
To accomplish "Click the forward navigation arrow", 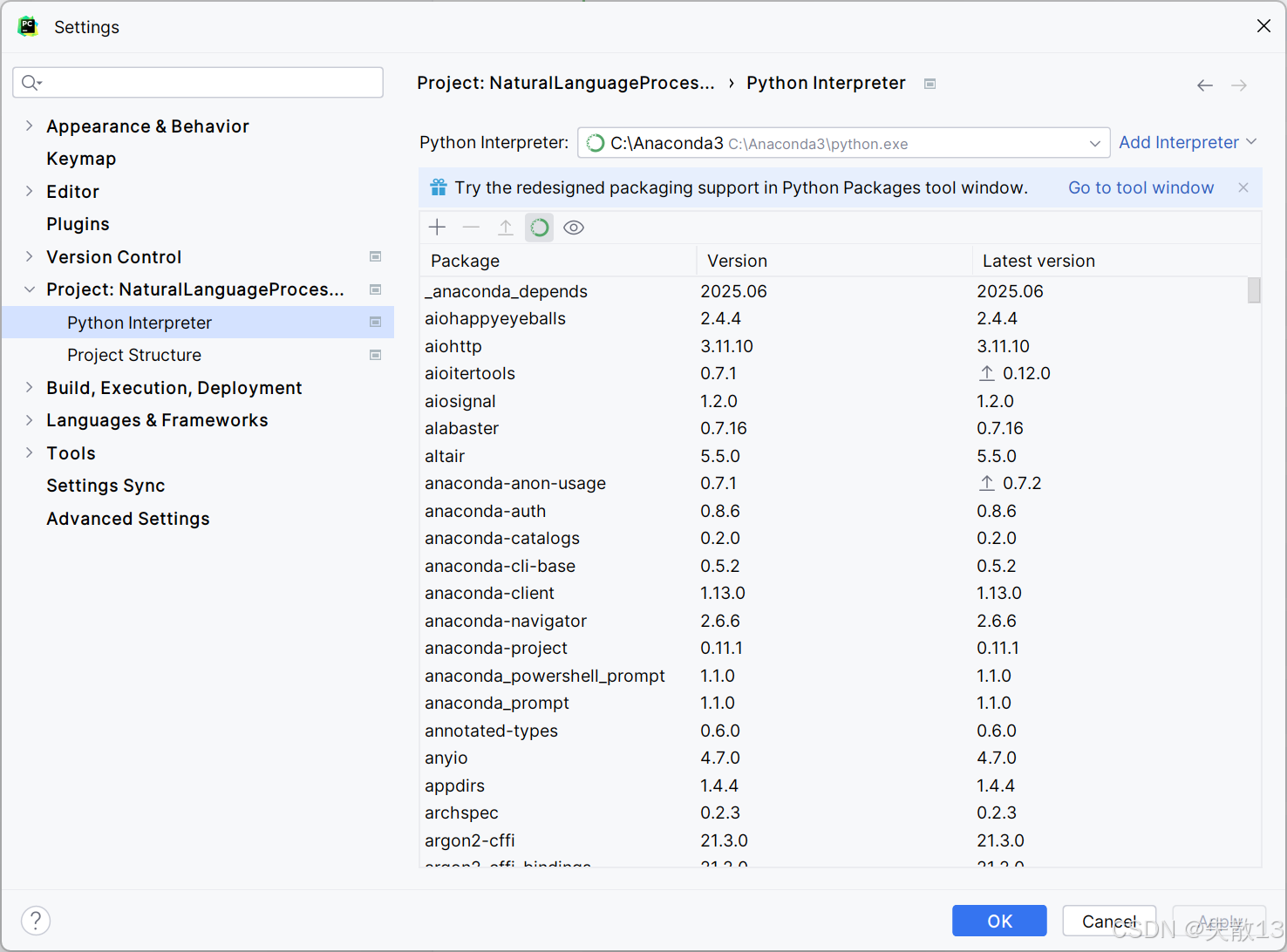I will click(1239, 85).
